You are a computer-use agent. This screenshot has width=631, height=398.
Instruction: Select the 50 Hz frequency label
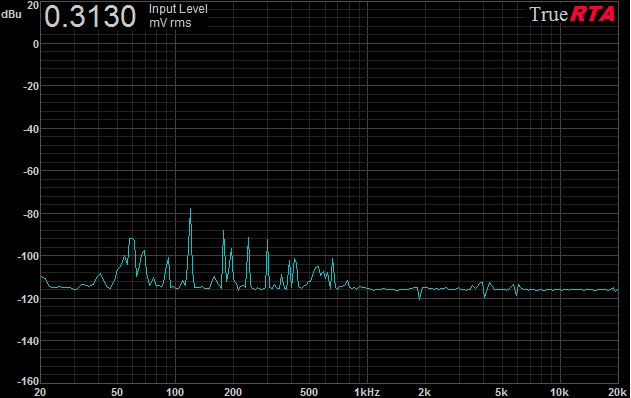pos(117,392)
